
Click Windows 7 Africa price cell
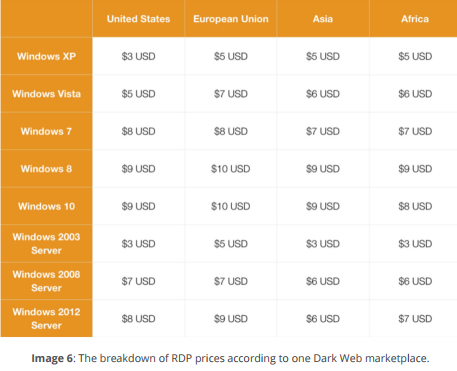pyautogui.click(x=413, y=131)
